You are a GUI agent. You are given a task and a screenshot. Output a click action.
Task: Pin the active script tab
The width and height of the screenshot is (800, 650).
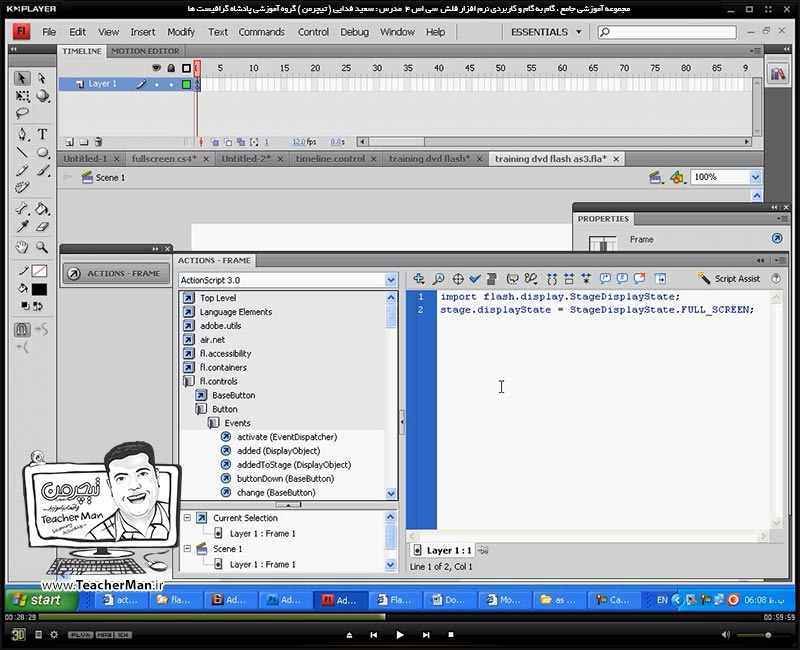tap(483, 551)
